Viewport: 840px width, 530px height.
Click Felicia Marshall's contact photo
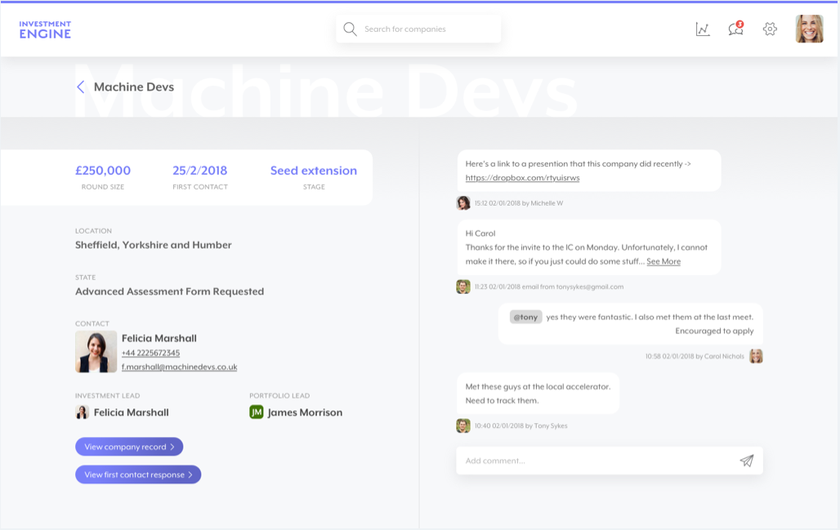[x=96, y=352]
